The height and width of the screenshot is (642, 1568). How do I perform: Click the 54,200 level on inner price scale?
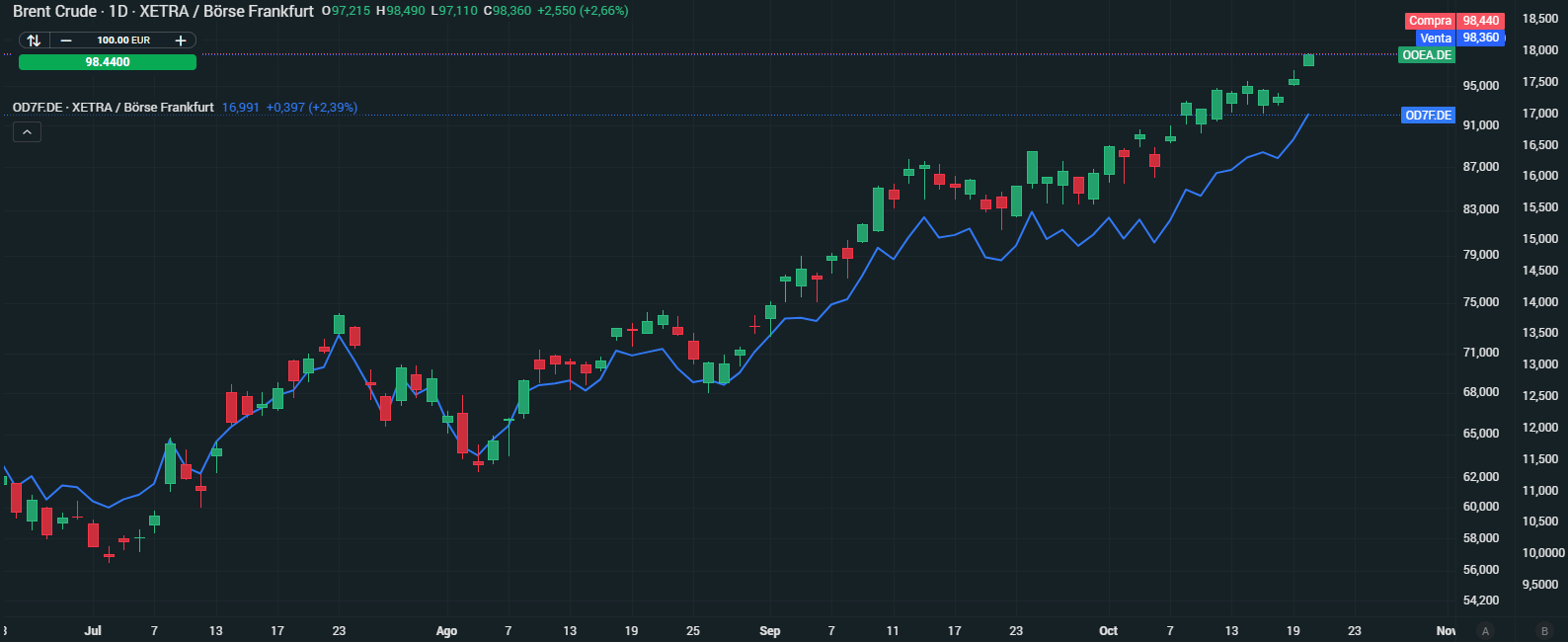tap(1481, 601)
